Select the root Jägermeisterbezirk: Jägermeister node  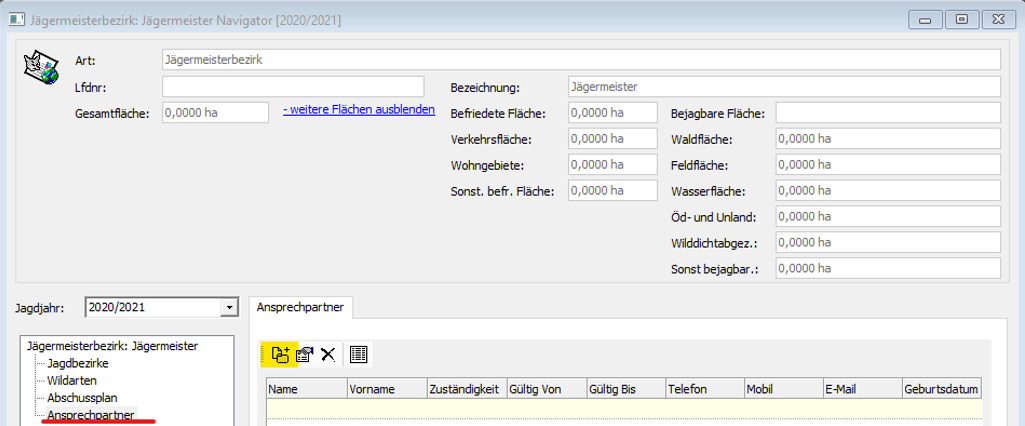point(112,346)
